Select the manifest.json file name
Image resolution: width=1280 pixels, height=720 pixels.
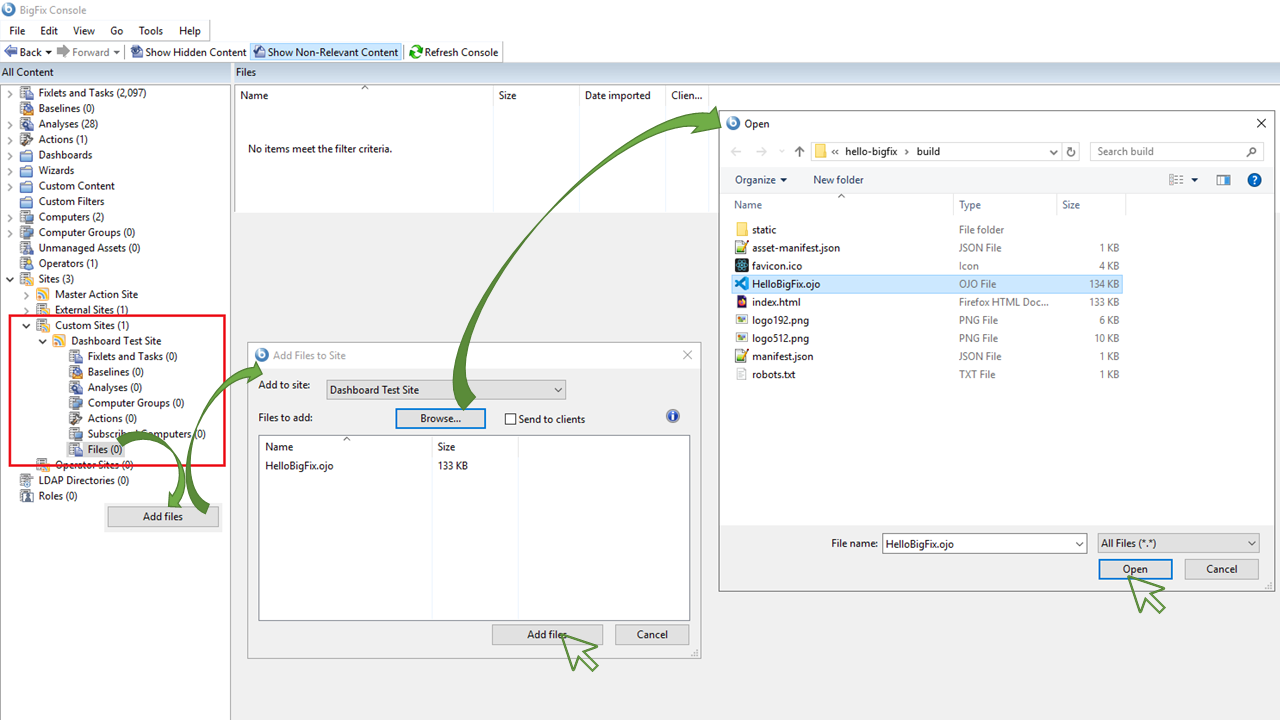[782, 356]
